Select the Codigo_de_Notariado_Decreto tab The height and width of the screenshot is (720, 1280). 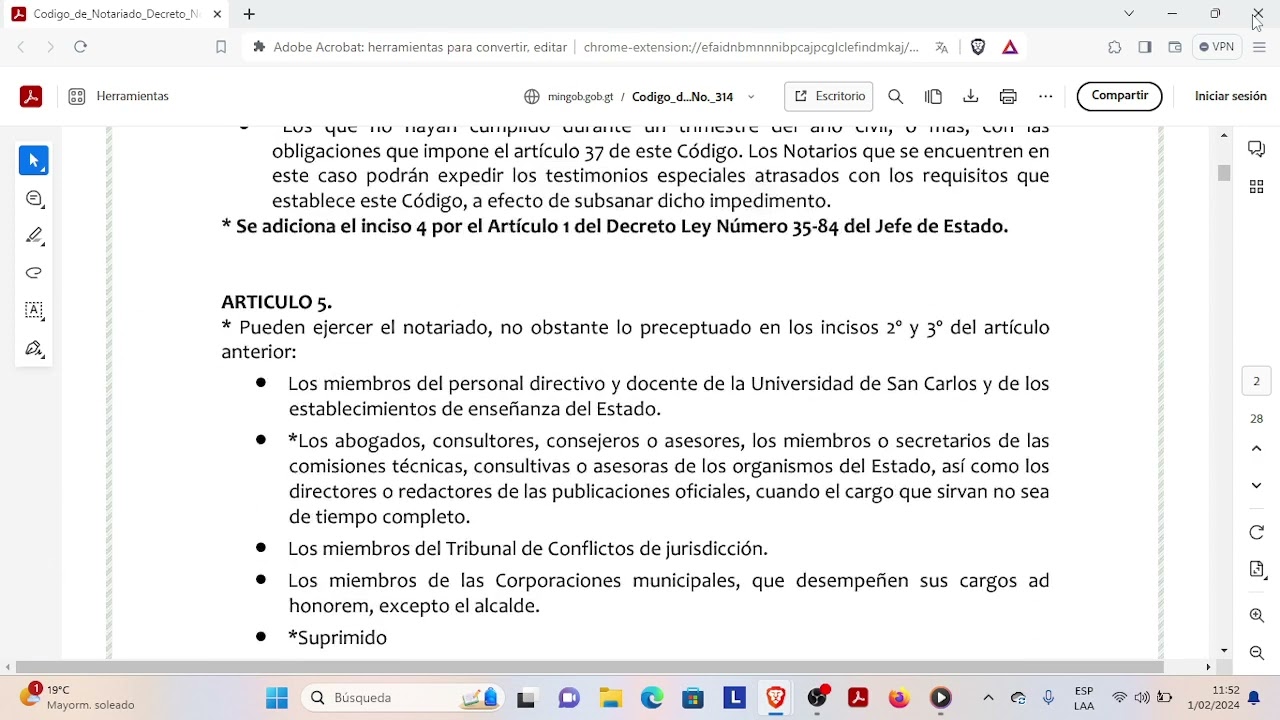(118, 14)
